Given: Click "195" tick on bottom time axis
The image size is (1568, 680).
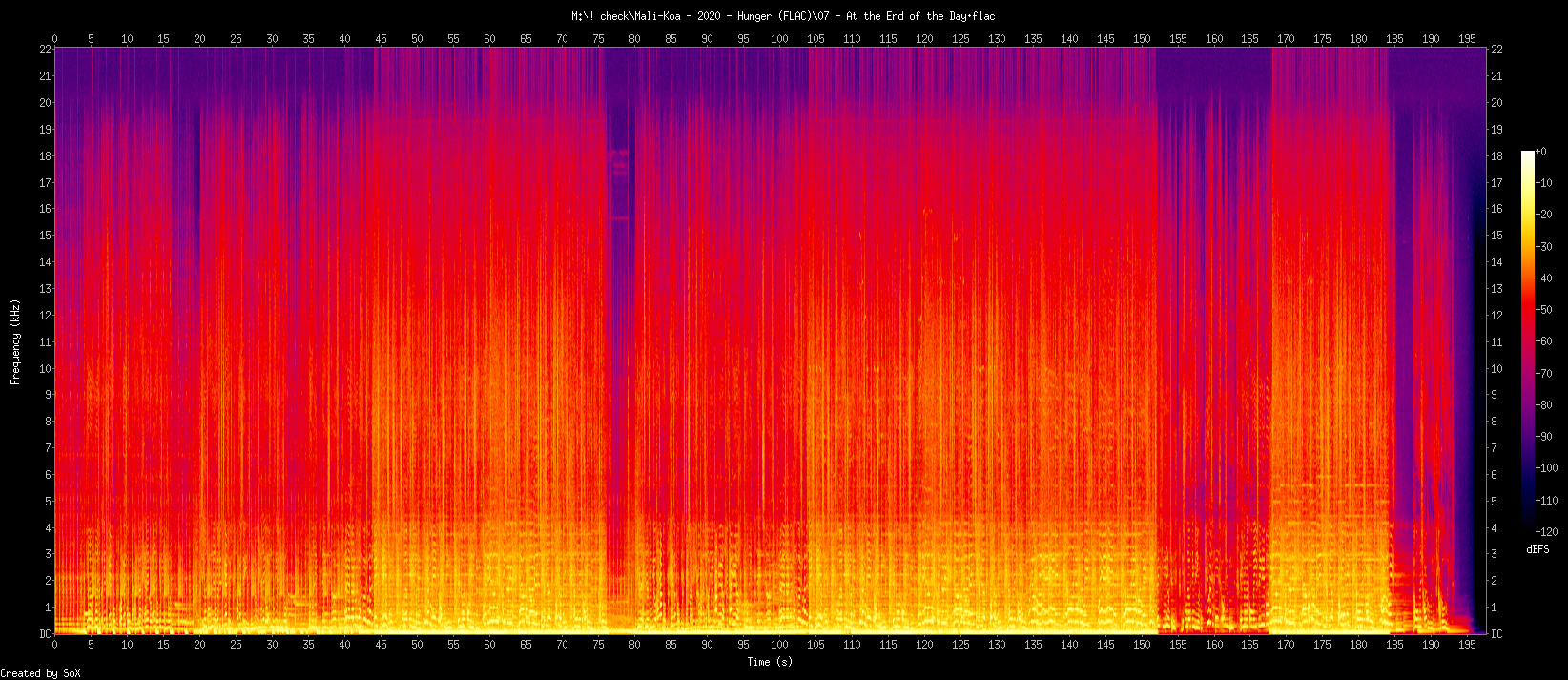Looking at the screenshot, I should click(1468, 645).
